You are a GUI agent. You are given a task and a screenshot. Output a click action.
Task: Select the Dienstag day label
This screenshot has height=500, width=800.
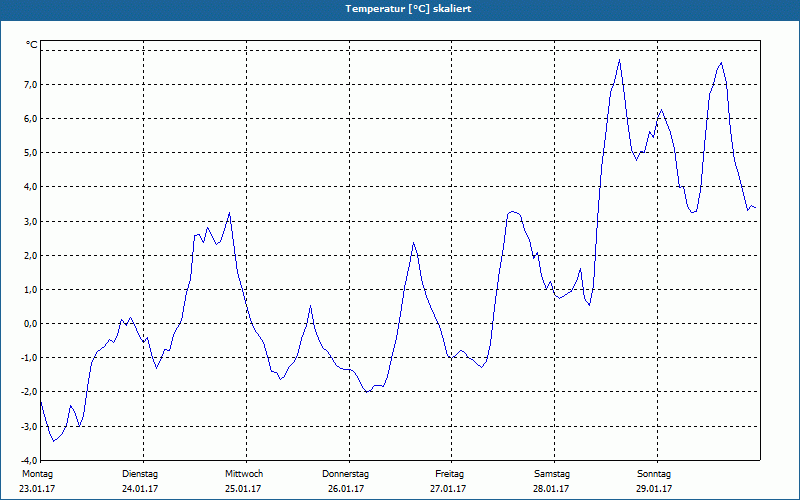(140, 474)
